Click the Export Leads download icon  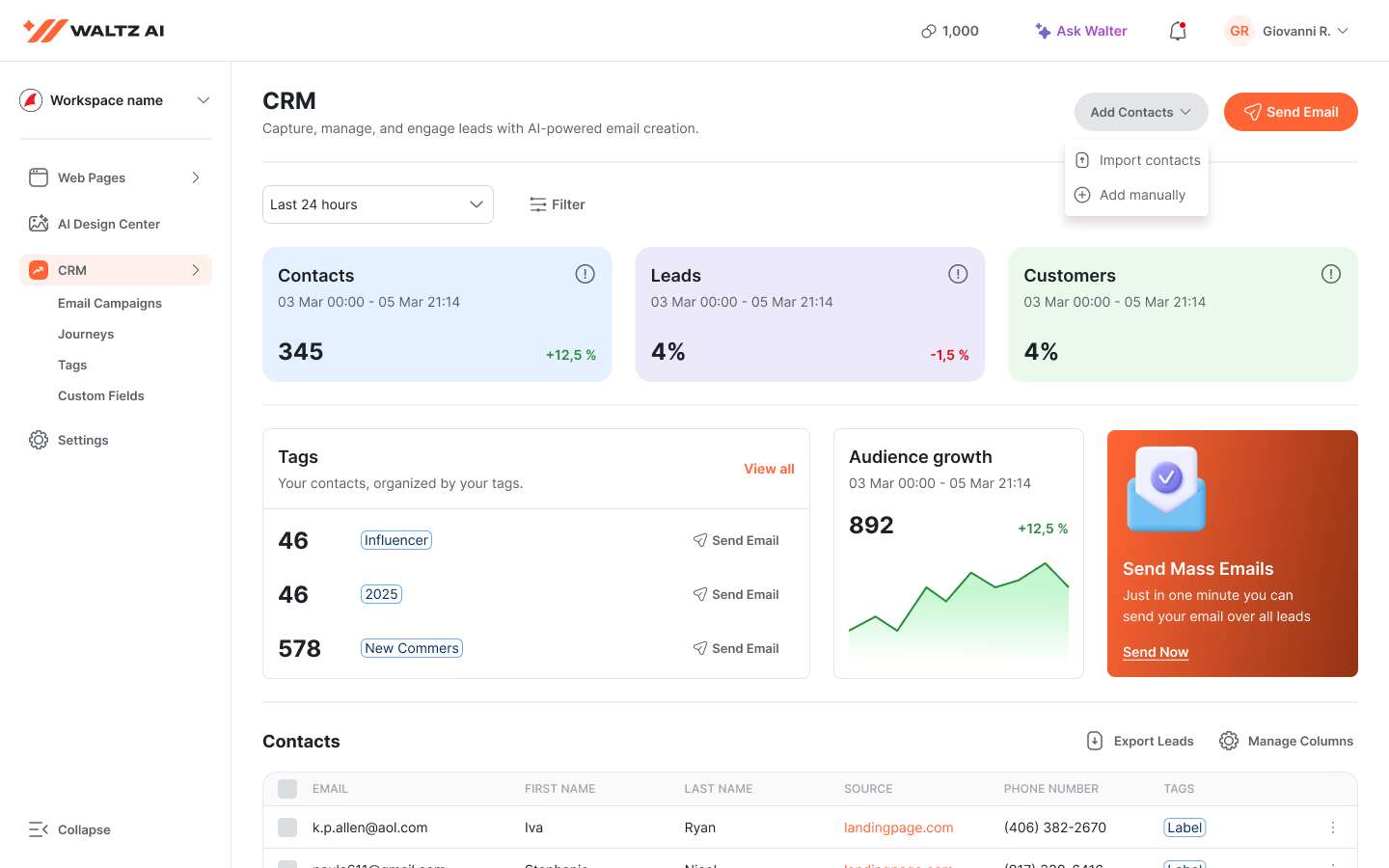pos(1095,741)
